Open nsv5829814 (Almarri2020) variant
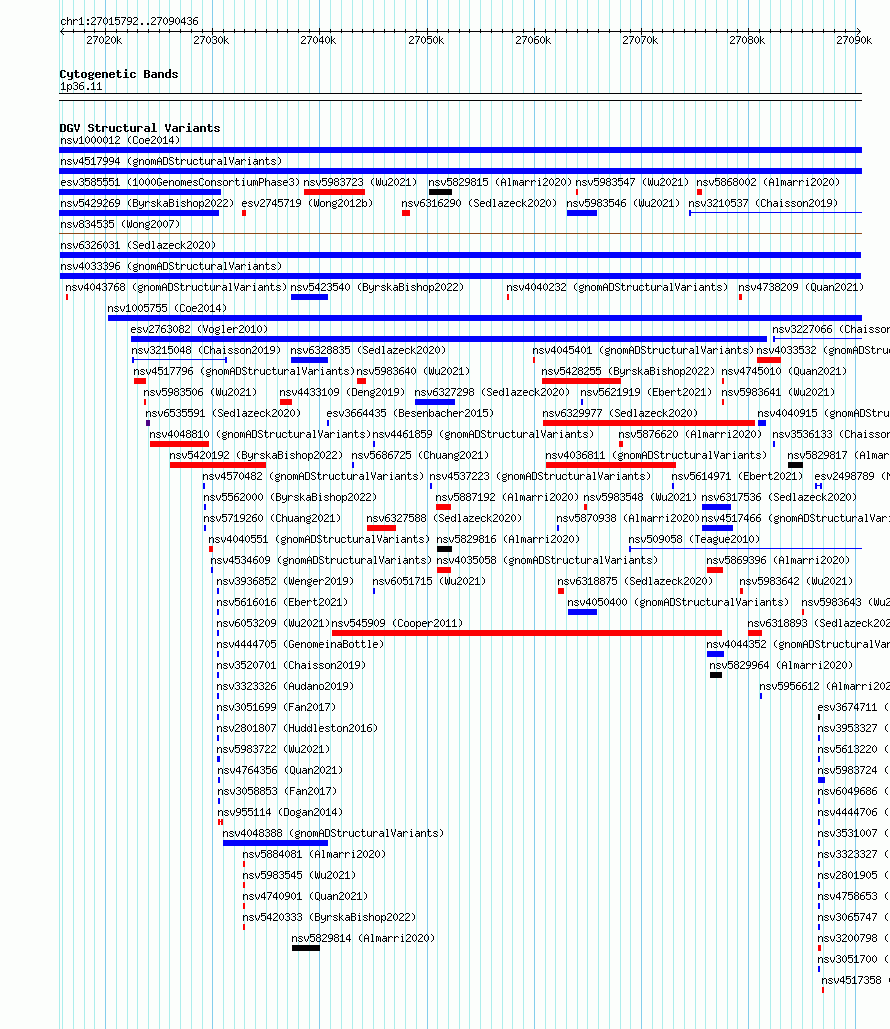 (363, 938)
